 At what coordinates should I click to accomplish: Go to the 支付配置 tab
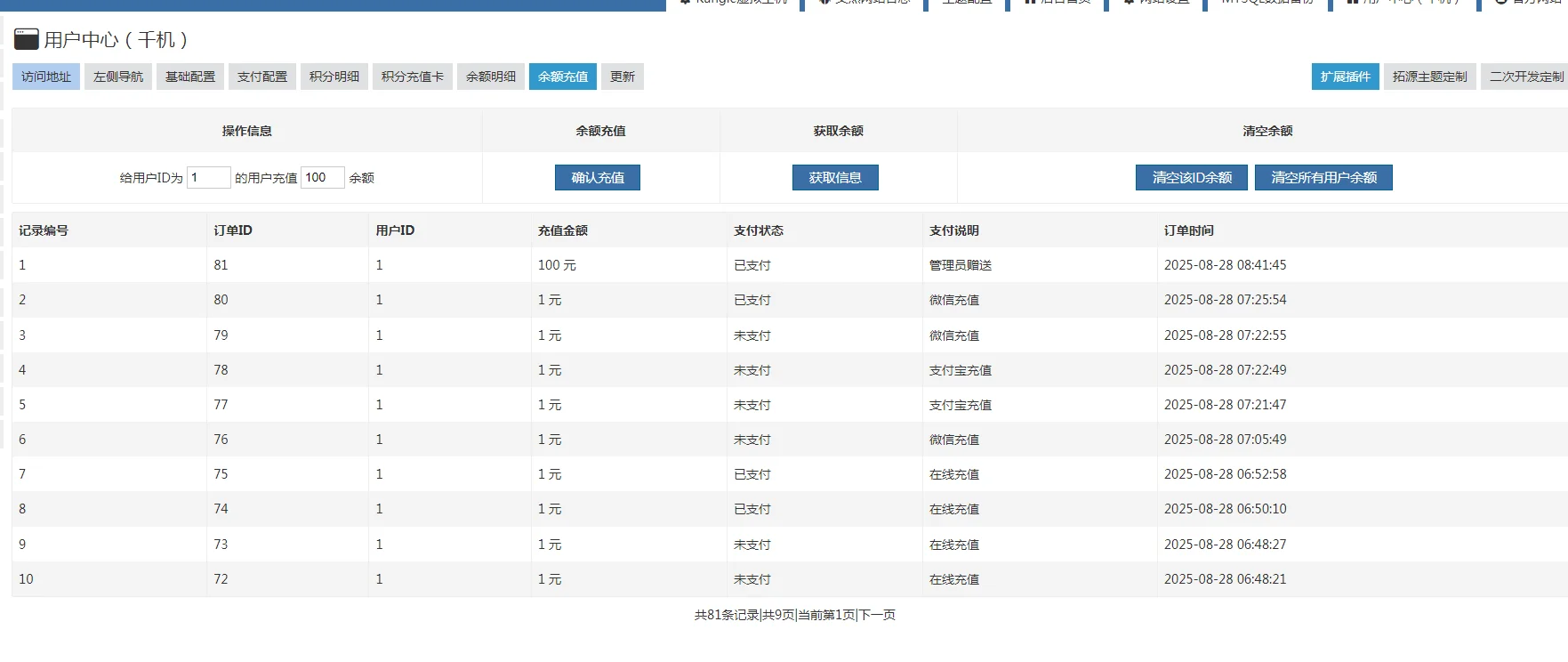pyautogui.click(x=262, y=77)
